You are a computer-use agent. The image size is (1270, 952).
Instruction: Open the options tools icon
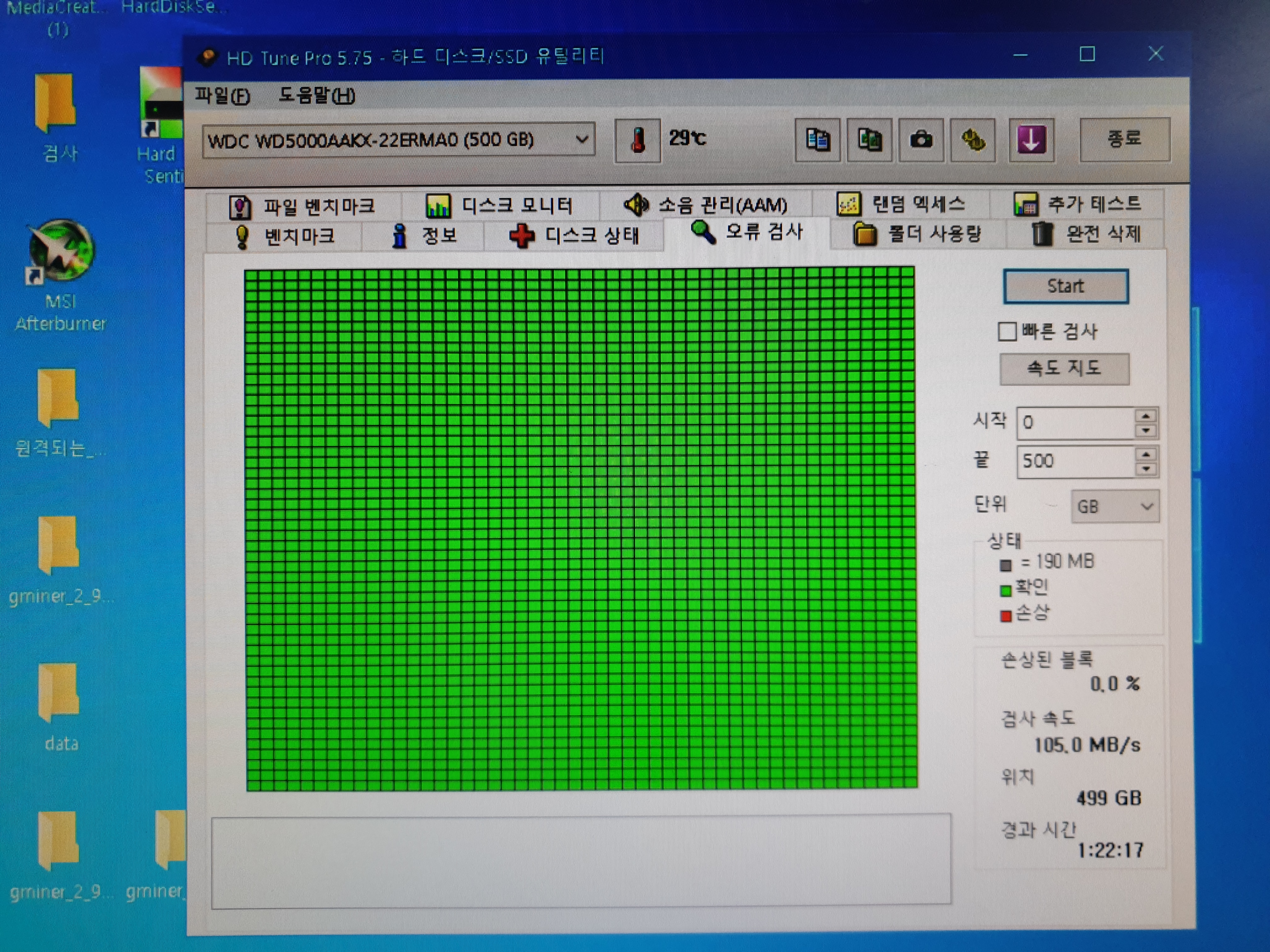(x=973, y=140)
